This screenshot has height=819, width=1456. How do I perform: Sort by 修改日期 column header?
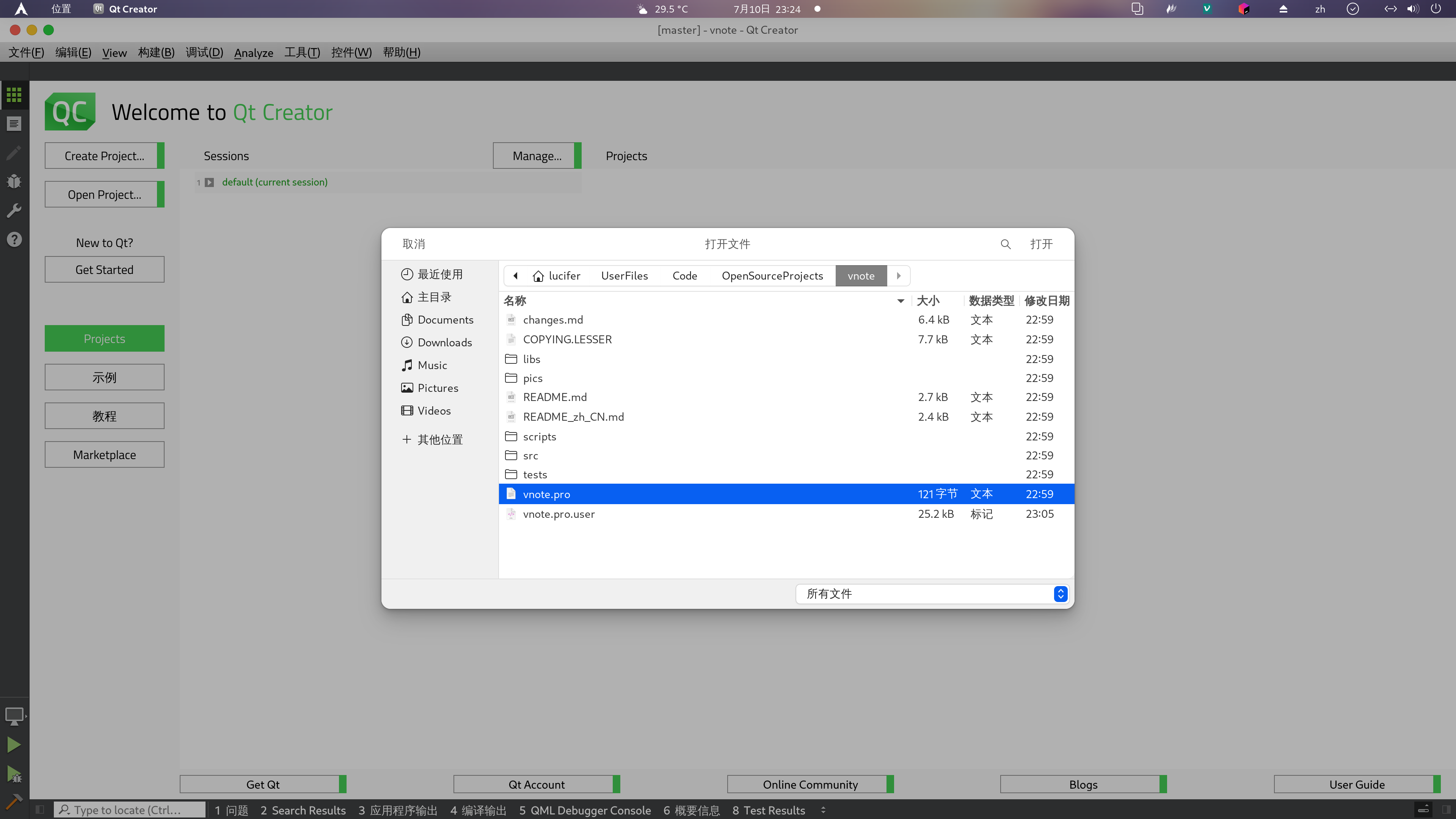[x=1047, y=301]
